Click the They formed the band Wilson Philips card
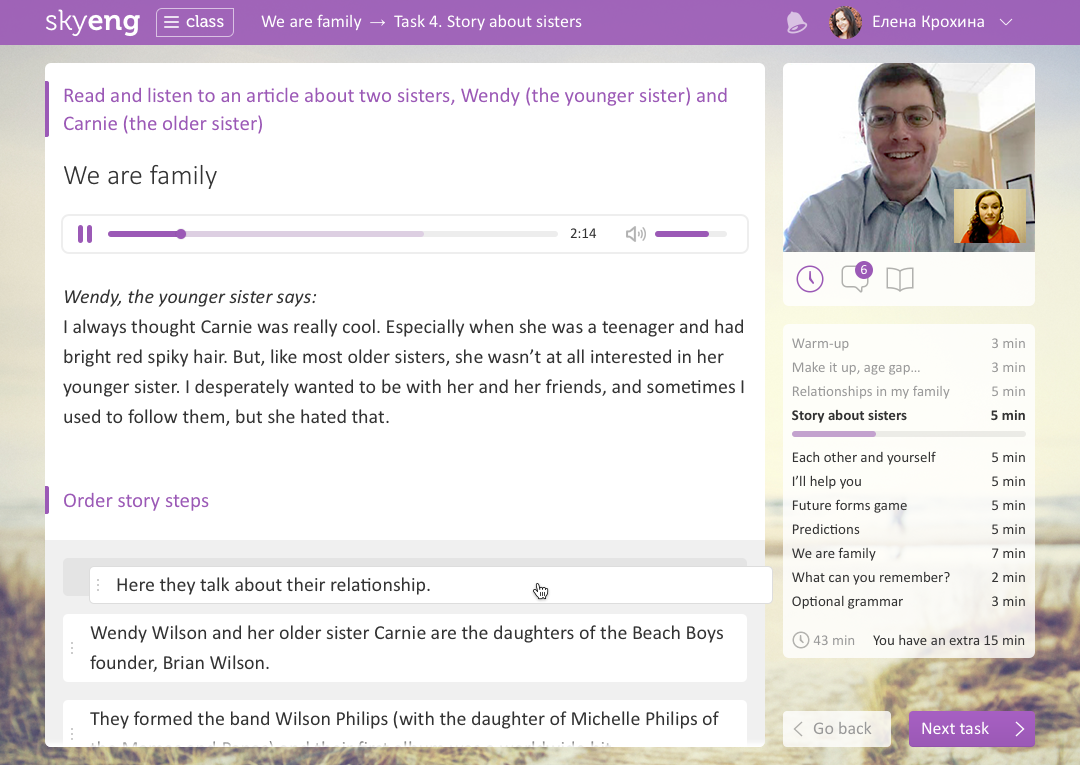 [405, 723]
